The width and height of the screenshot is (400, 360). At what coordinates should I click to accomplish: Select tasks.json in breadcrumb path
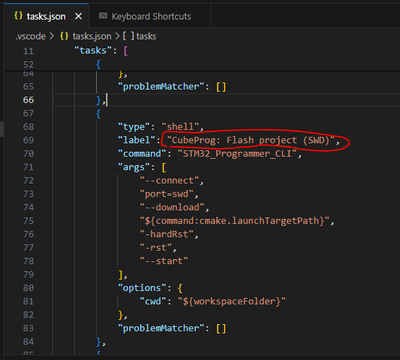point(92,36)
